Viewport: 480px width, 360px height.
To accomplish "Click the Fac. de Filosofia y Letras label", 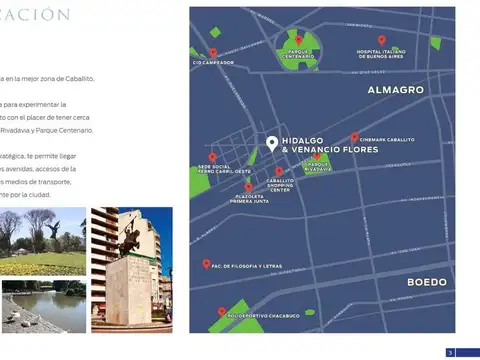I will pos(247,266).
